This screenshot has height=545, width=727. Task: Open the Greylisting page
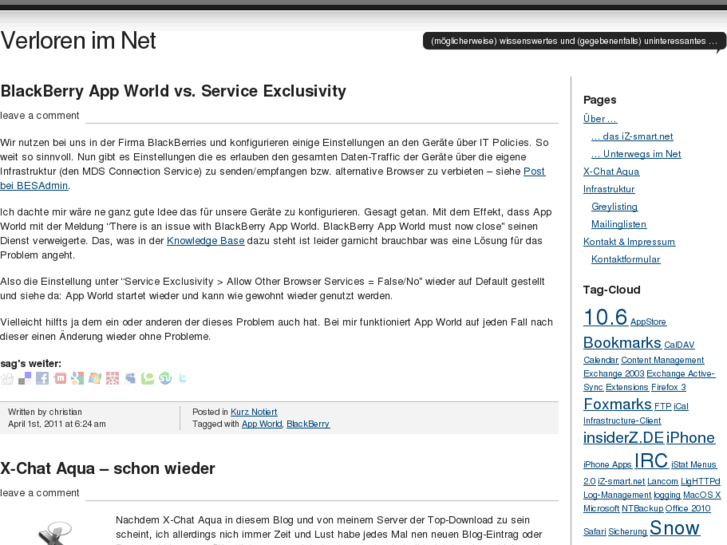614,207
